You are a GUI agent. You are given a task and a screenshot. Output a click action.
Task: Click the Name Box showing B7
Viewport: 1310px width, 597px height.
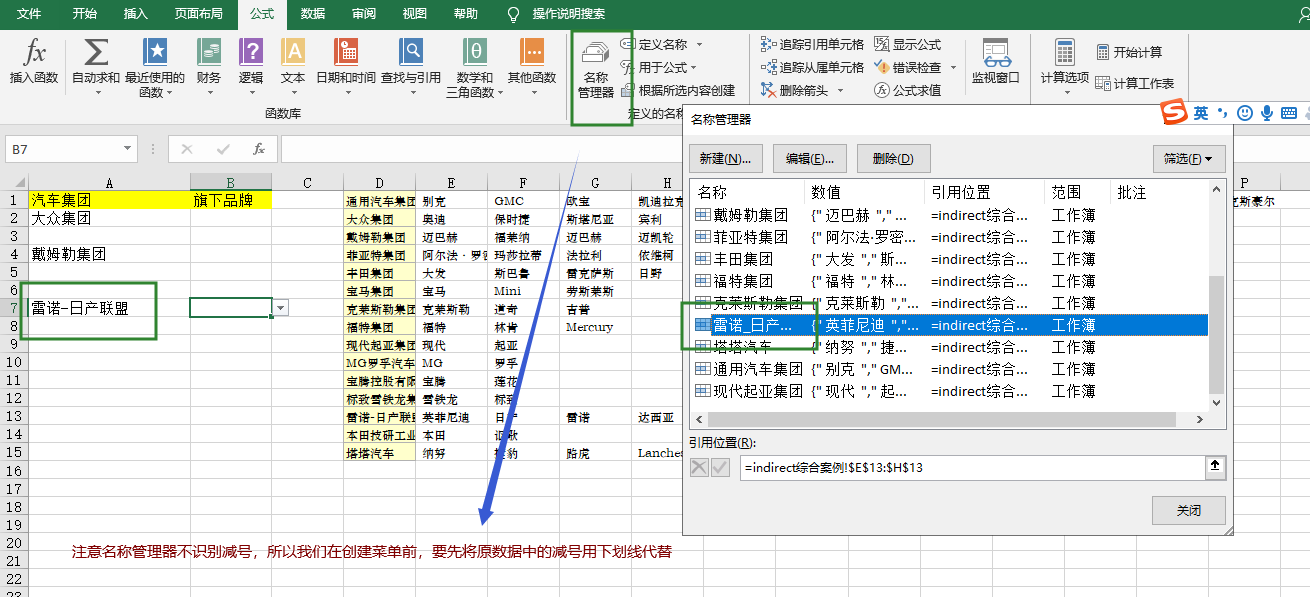[63, 149]
